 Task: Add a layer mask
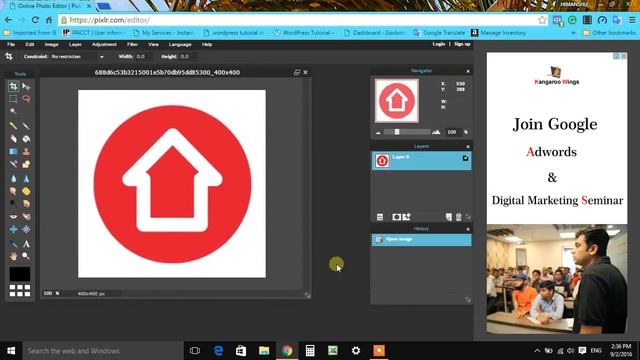(x=396, y=217)
